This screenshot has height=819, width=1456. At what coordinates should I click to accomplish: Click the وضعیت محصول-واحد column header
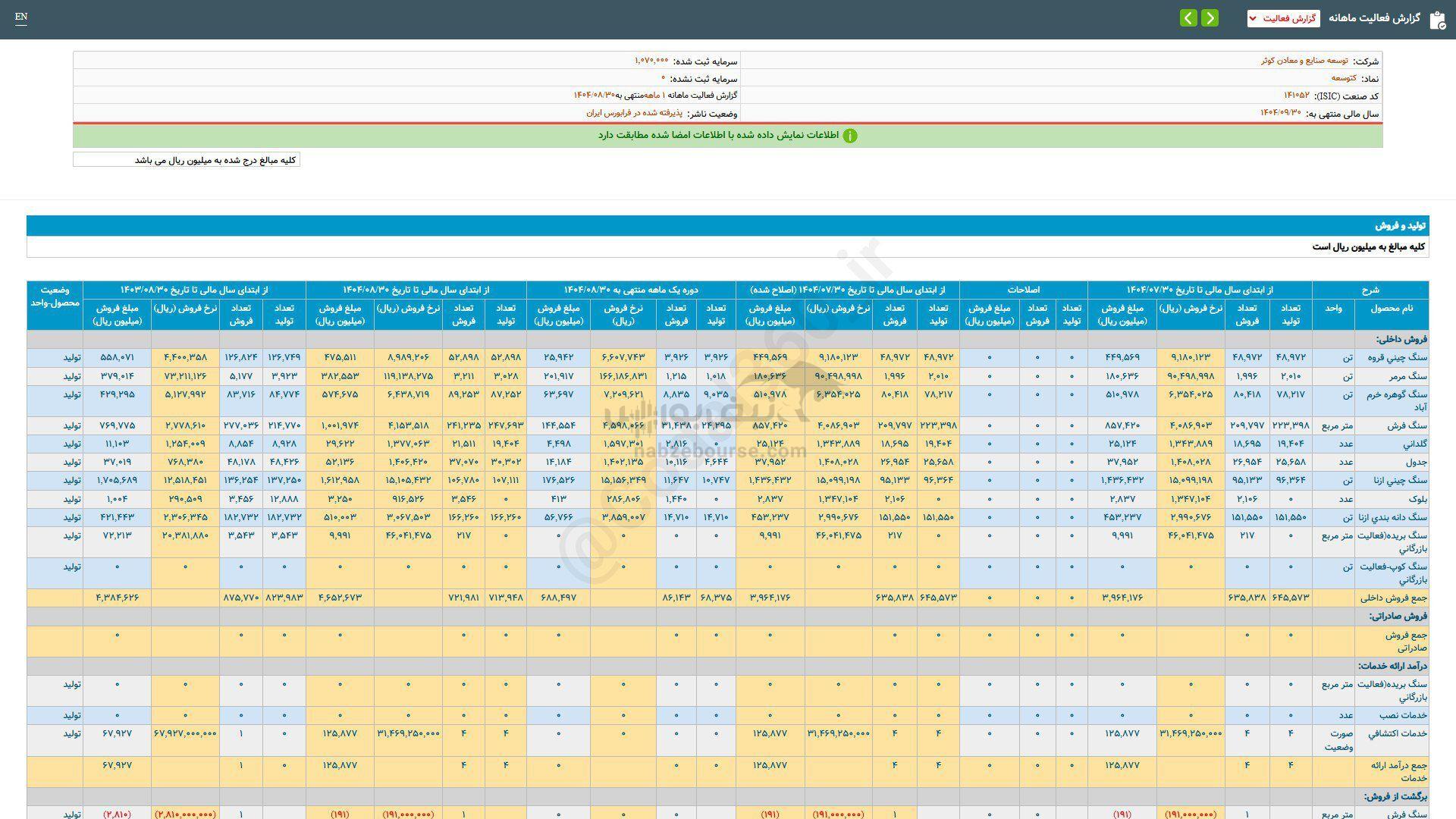55,297
